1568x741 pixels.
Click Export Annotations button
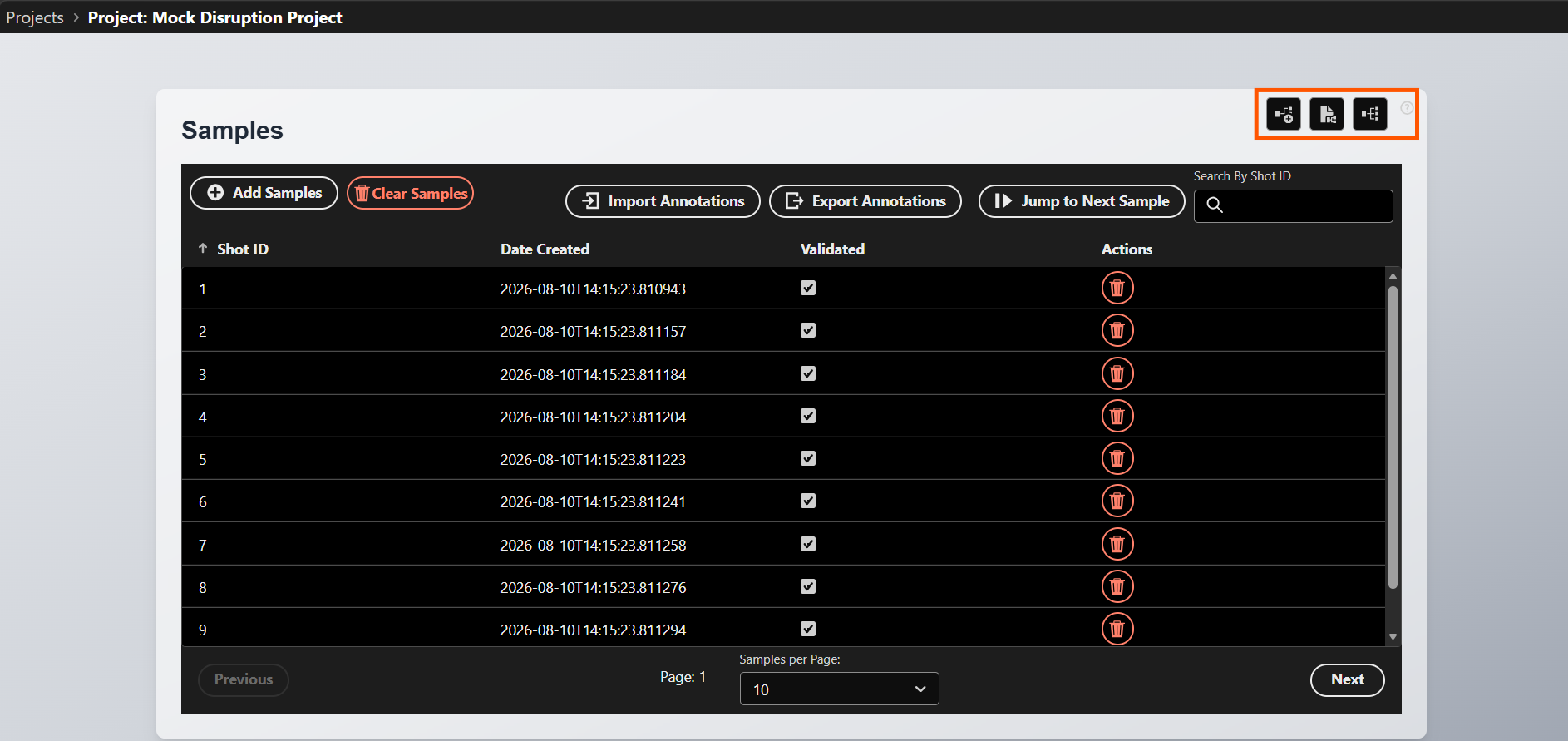click(x=865, y=201)
